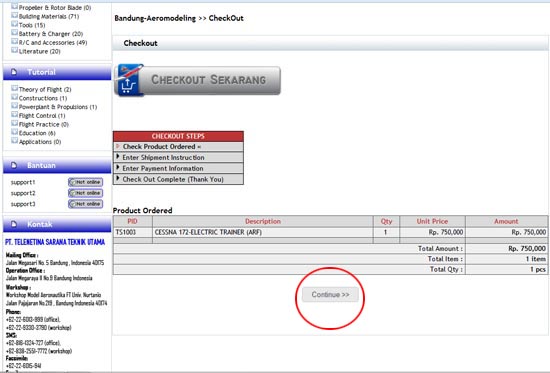This screenshot has height=373, width=550.
Task: Click support2 Not online status badge
Action: (x=86, y=193)
